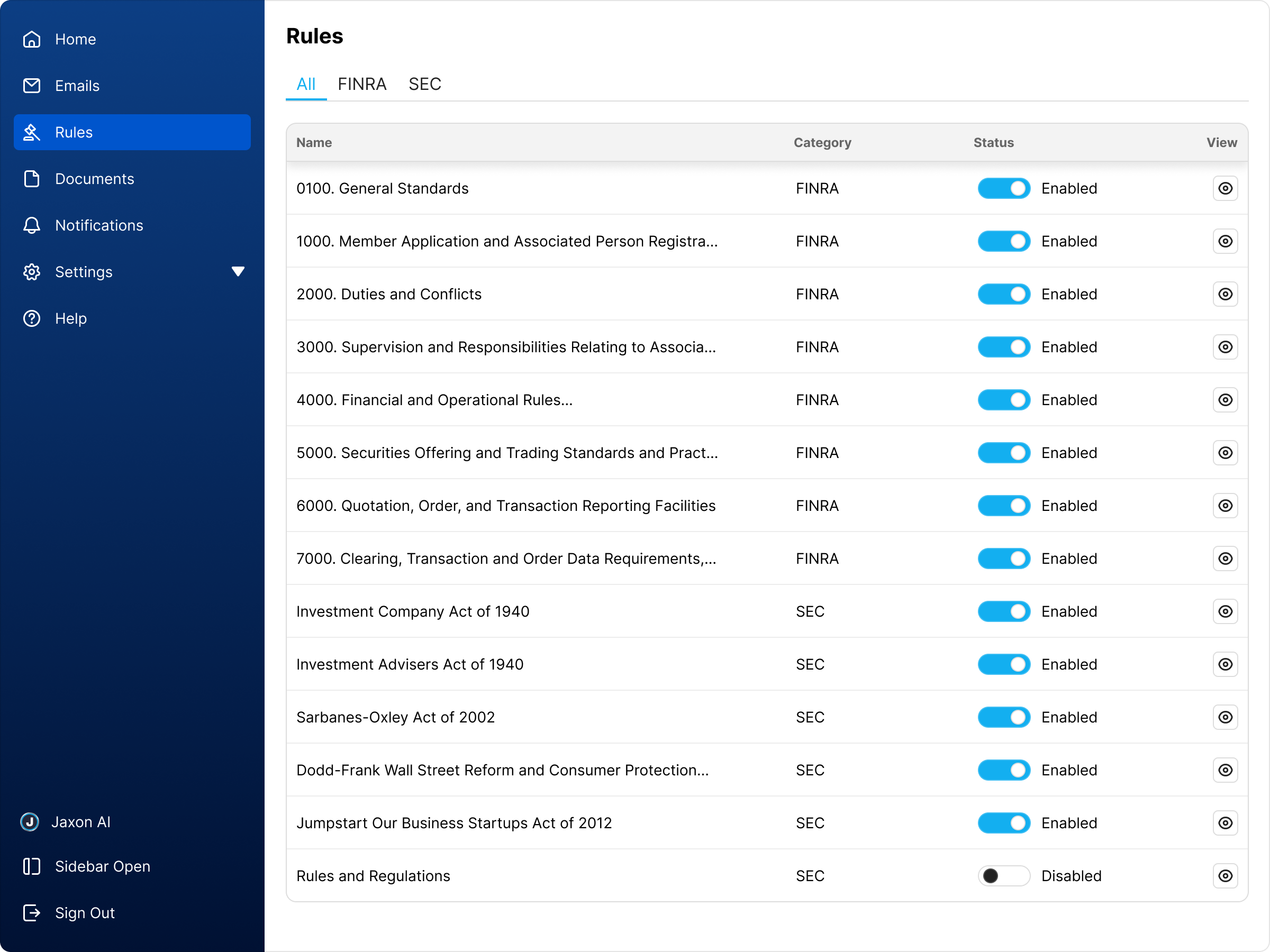View the Investment Company Act of 1940
This screenshot has height=952, width=1270.
click(1225, 611)
